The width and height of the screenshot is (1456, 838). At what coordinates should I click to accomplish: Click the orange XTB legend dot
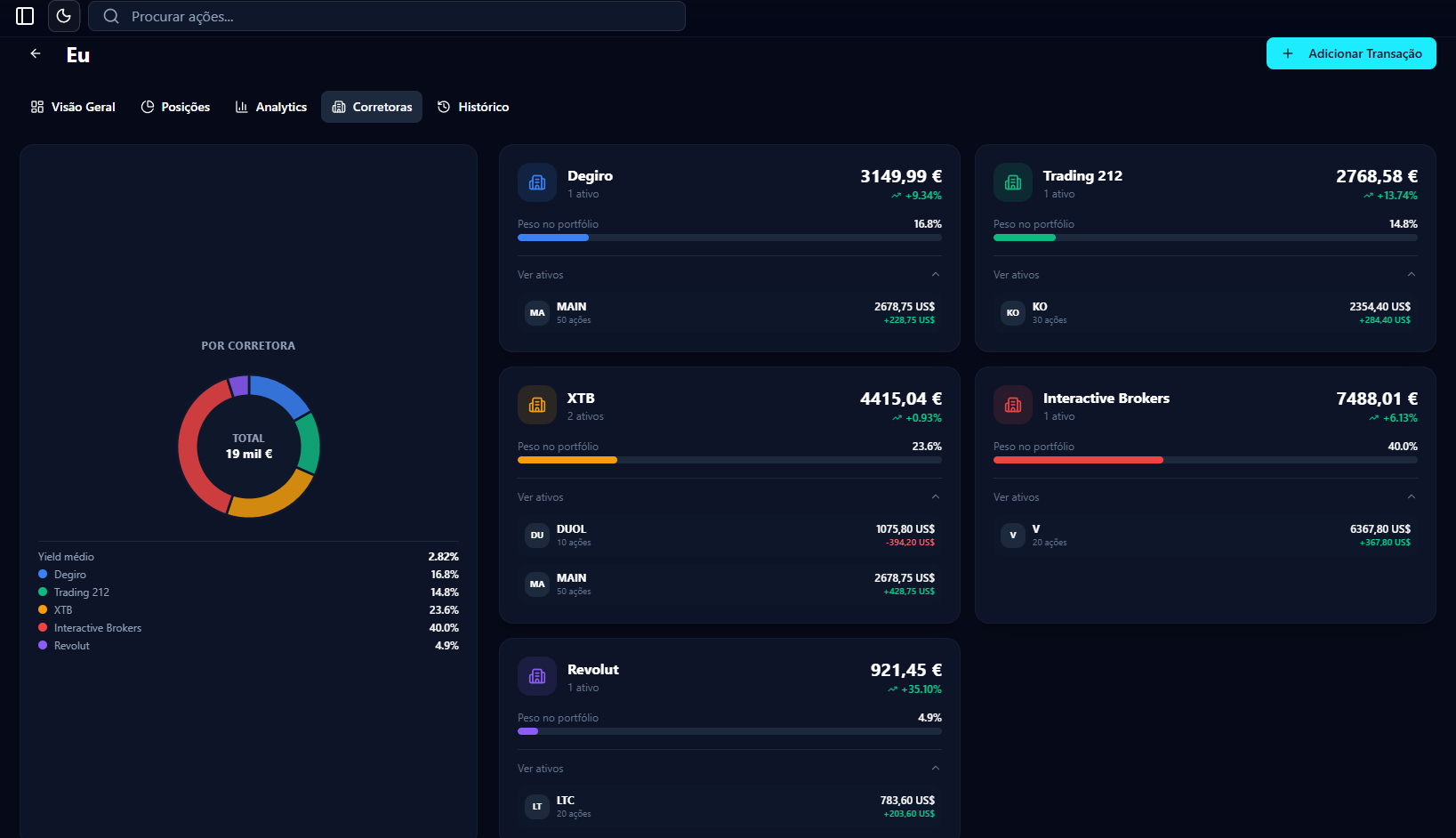pos(43,609)
